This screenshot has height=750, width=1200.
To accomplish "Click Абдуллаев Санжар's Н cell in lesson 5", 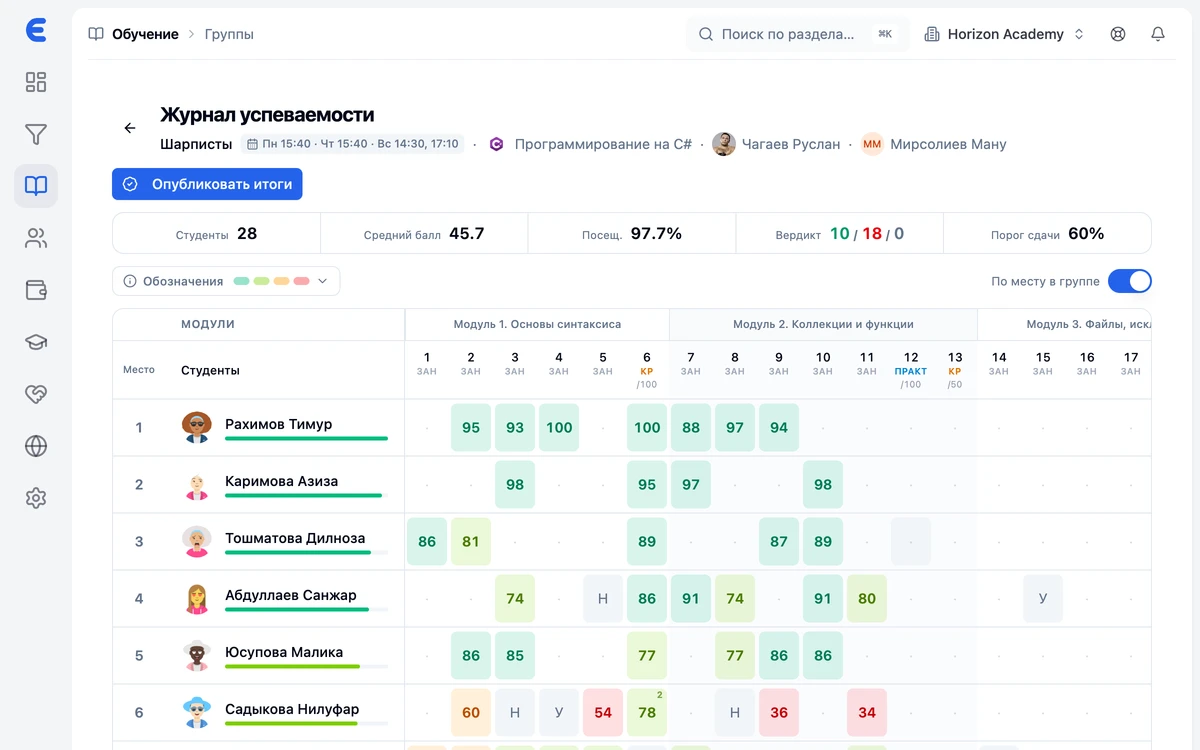I will click(x=603, y=598).
